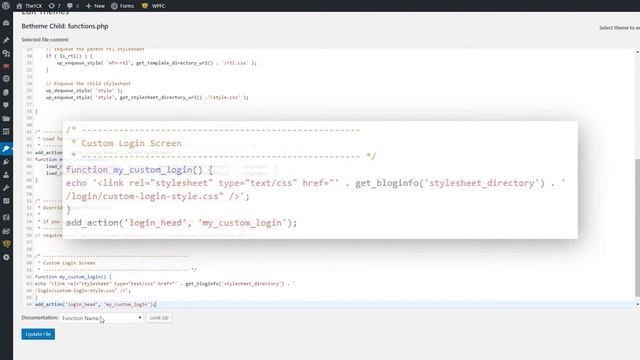Click the Look Up button
Viewport: 640px width, 360px height.
[x=159, y=318]
